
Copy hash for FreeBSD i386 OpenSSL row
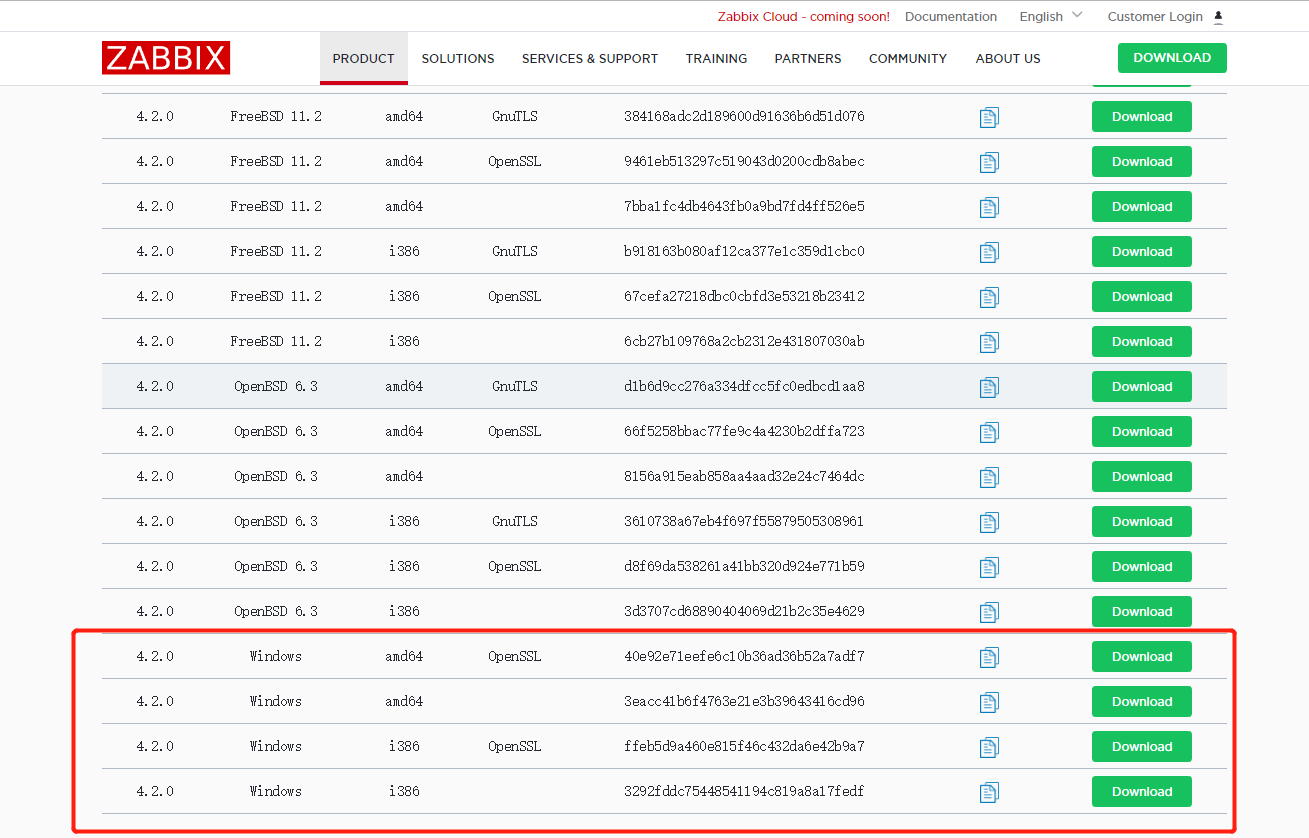[x=989, y=297]
